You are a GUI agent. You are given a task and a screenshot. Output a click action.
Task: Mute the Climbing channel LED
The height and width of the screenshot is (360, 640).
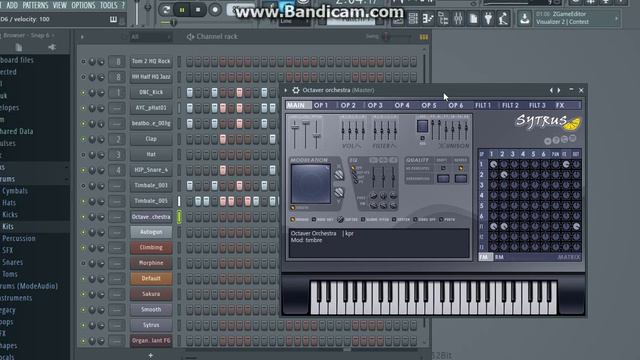coord(83,248)
